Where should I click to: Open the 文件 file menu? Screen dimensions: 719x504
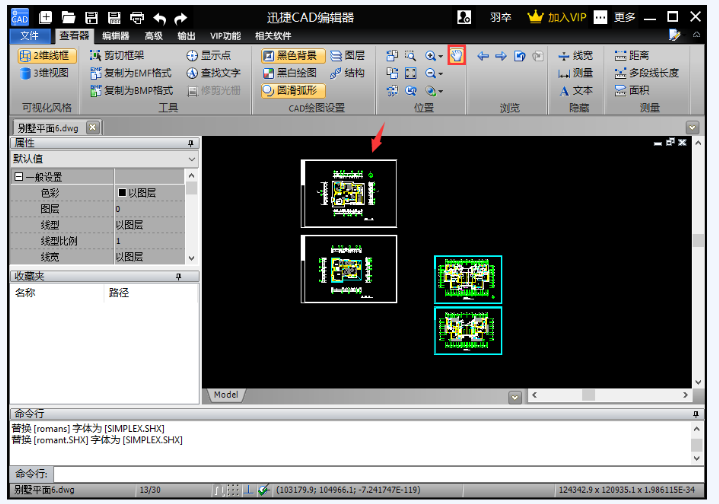29,35
